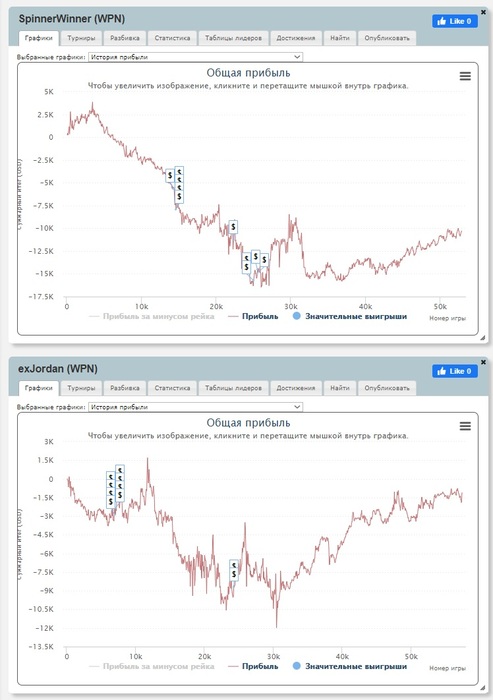The width and height of the screenshot is (493, 700).
Task: Open the SpinnerWinner chart hamburger menu
Action: [x=465, y=76]
